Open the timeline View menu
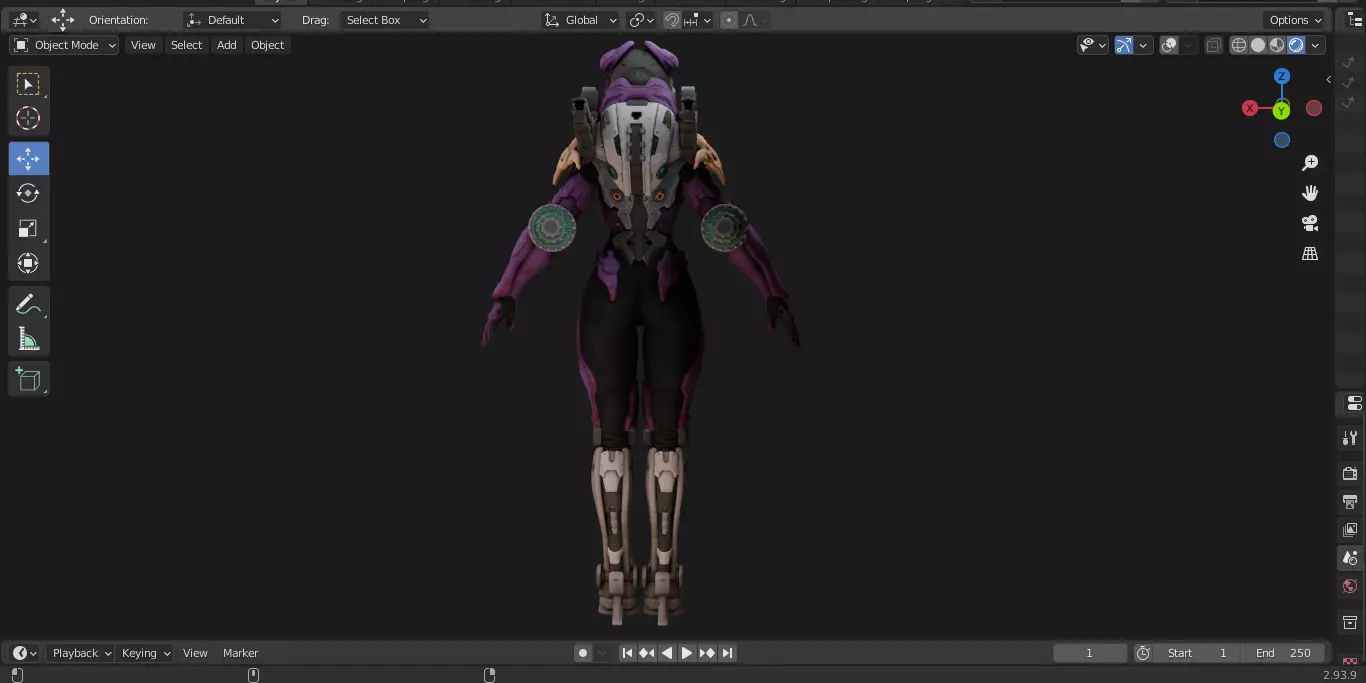Image resolution: width=1366 pixels, height=683 pixels. click(195, 653)
